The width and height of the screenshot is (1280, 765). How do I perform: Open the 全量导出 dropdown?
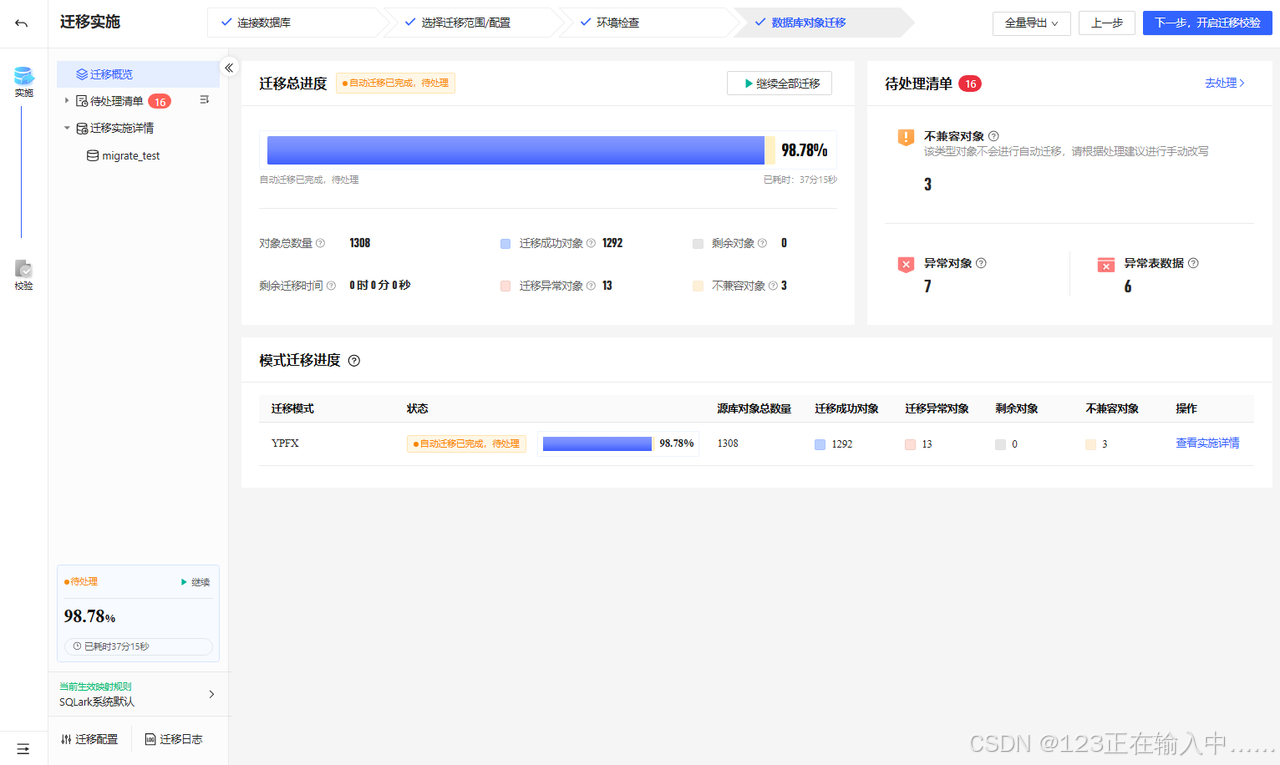pos(1031,22)
